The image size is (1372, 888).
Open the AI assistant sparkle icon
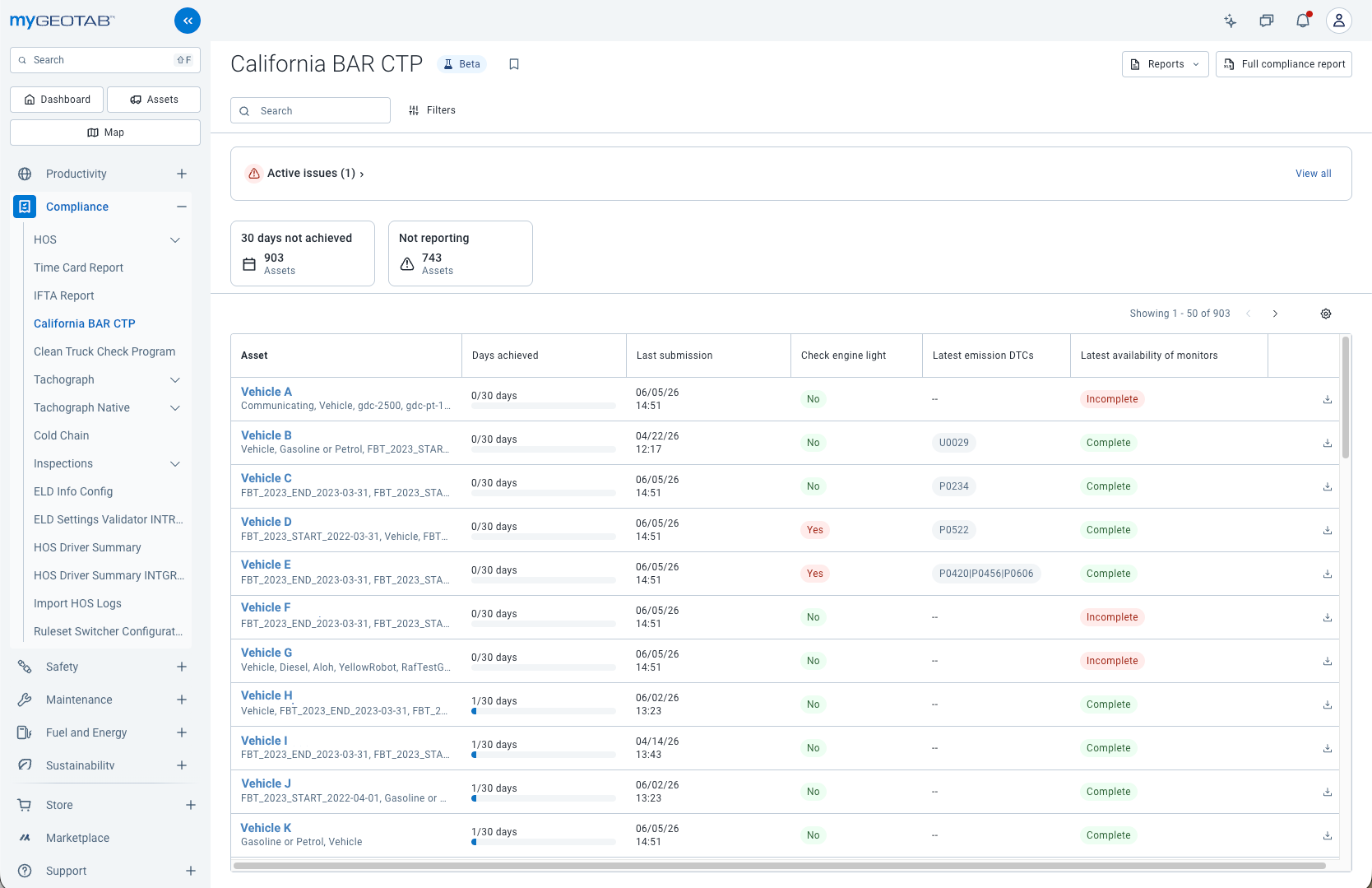click(x=1231, y=21)
